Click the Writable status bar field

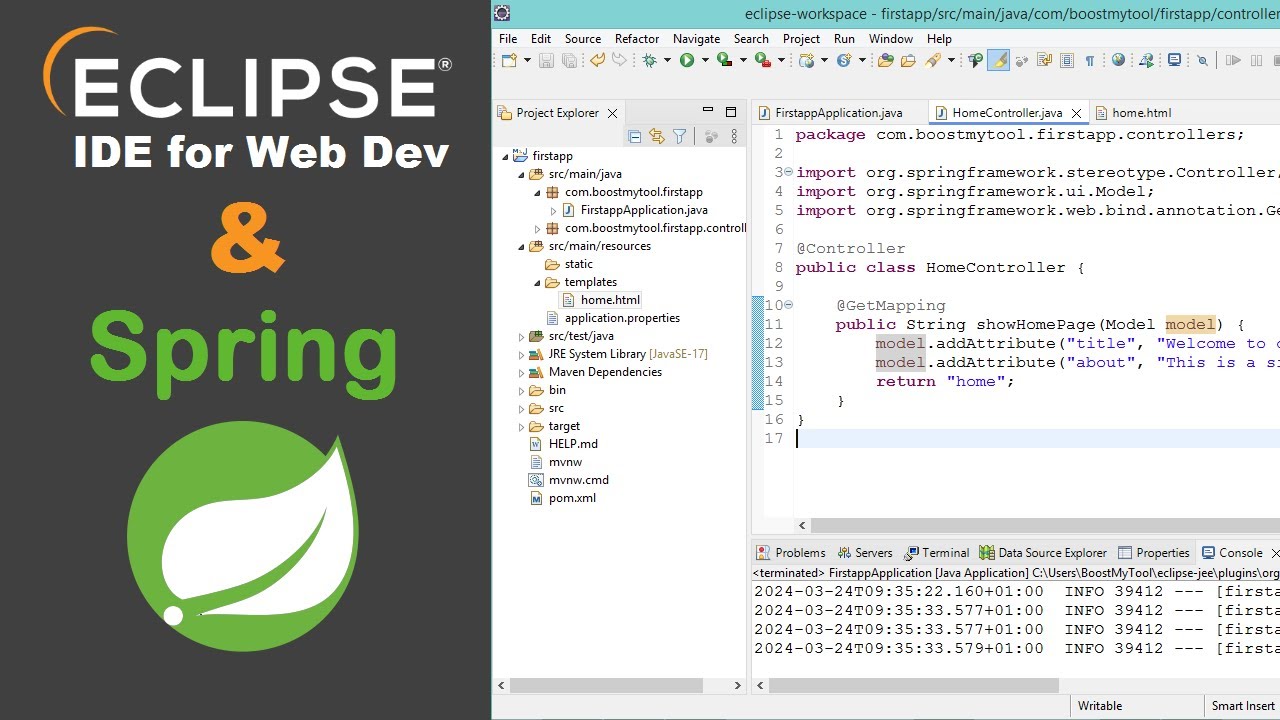pos(1100,706)
